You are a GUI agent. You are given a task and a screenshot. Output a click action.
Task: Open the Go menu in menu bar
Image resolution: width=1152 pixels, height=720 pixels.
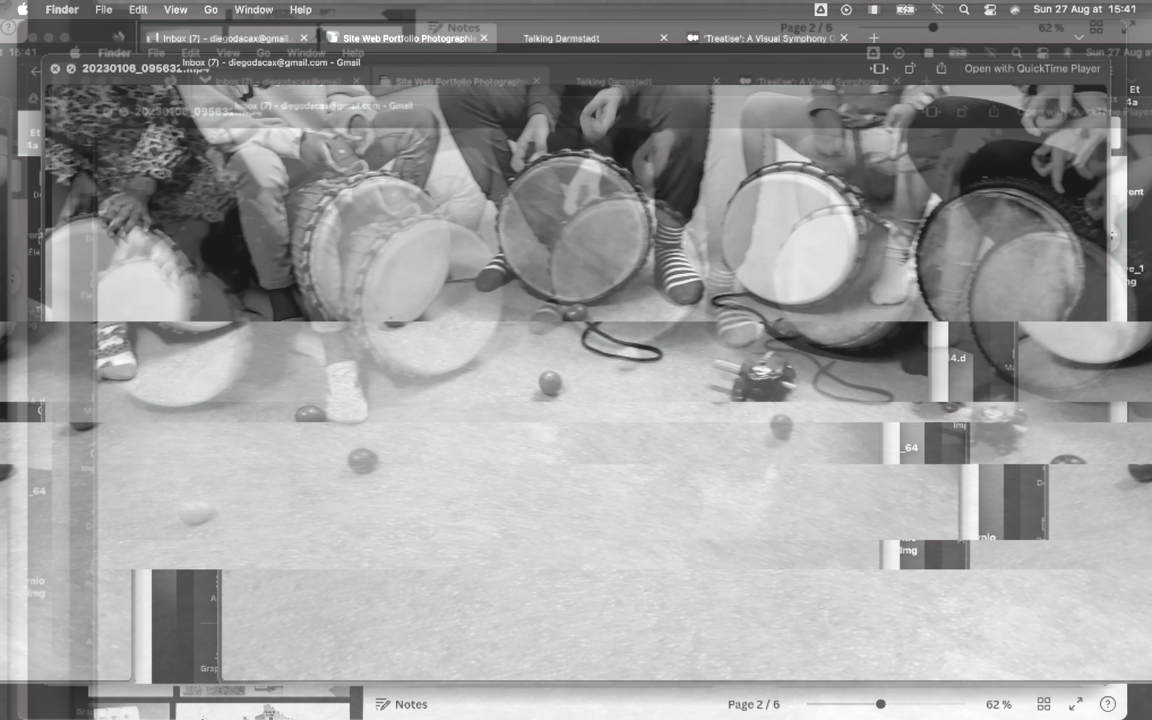tap(211, 9)
